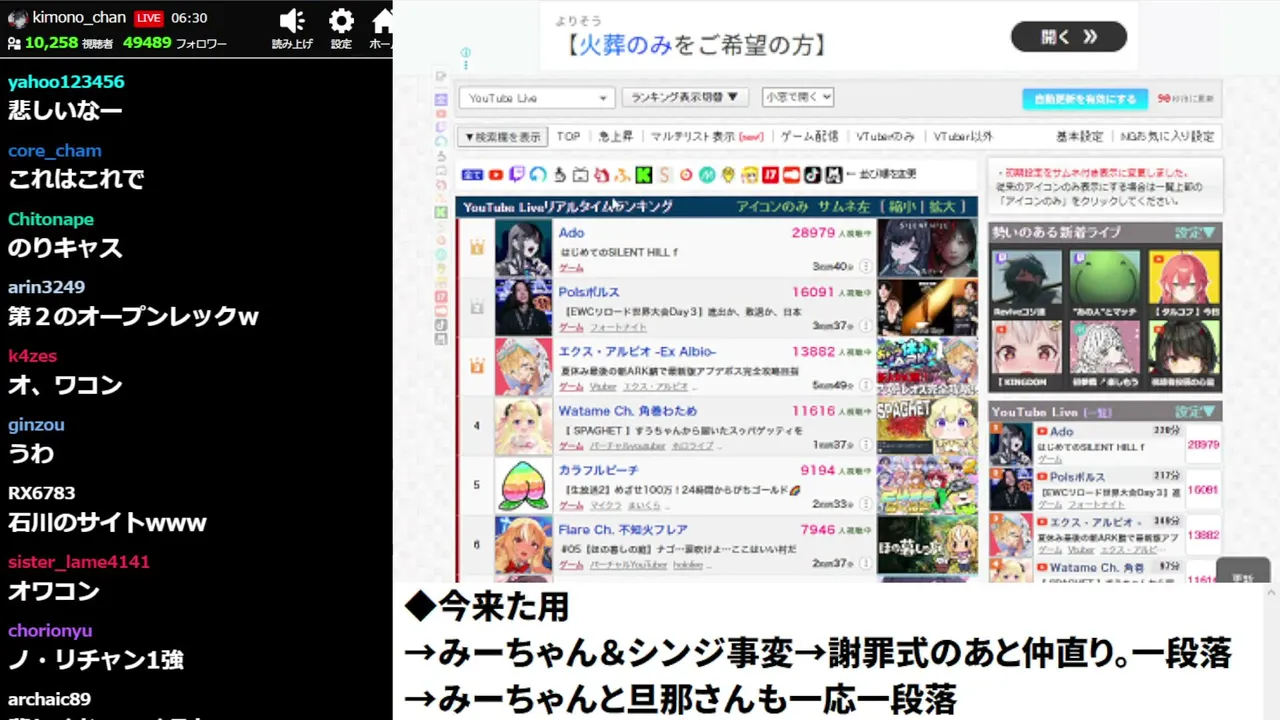Open エクス・アルビオ avatar thumbnail
This screenshot has width=1280, height=720.
(523, 367)
